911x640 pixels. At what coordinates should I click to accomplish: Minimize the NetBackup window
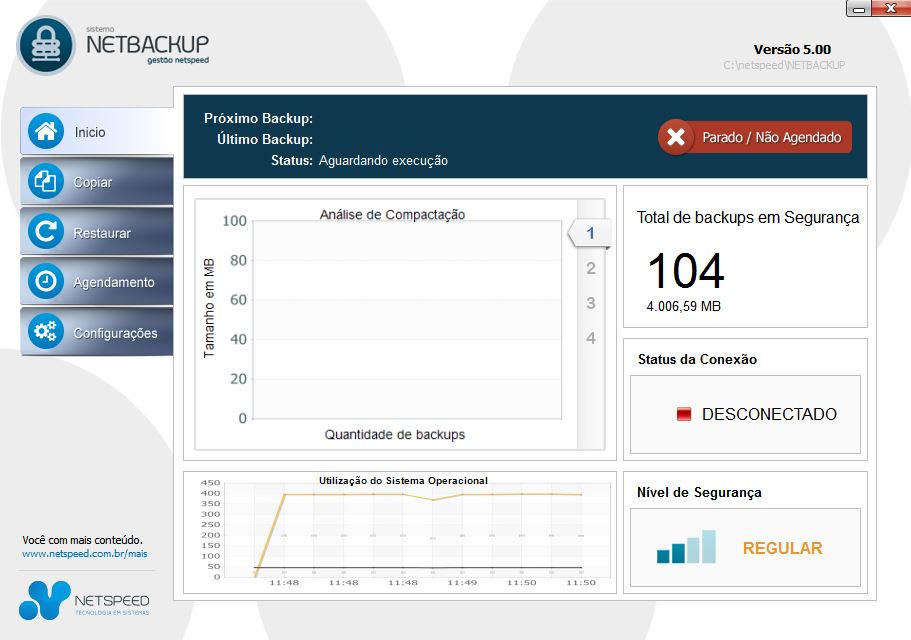point(860,8)
